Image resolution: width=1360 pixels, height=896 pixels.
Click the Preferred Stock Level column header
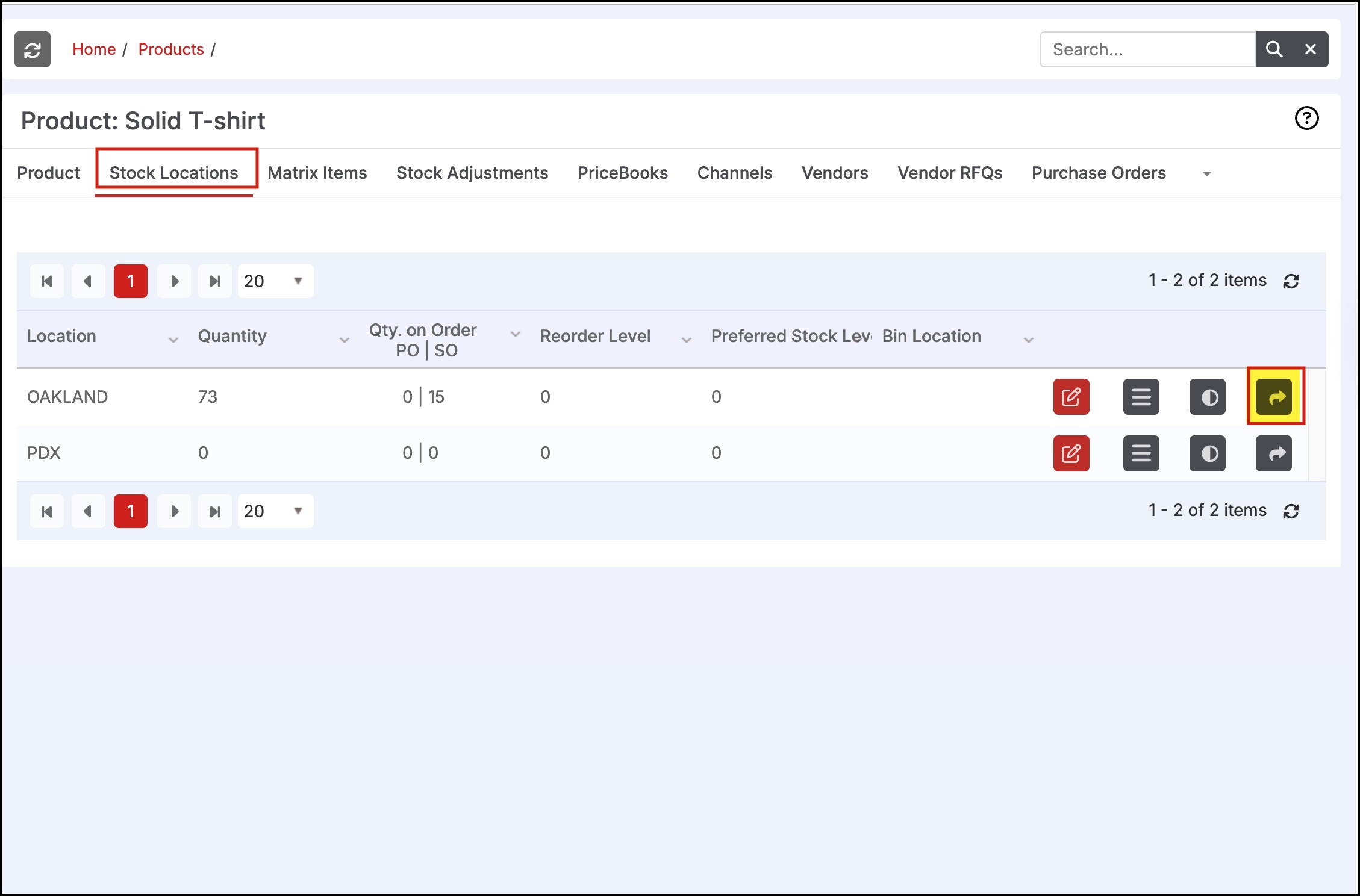tap(791, 336)
